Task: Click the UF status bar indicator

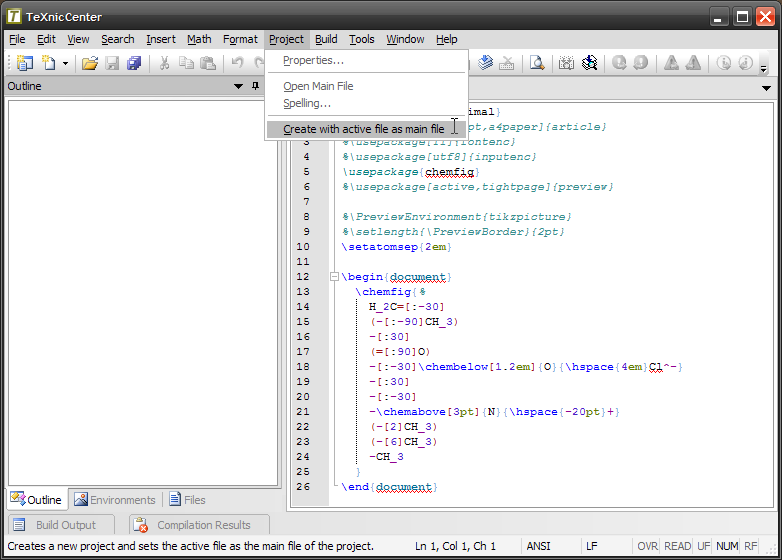Action: tap(703, 546)
